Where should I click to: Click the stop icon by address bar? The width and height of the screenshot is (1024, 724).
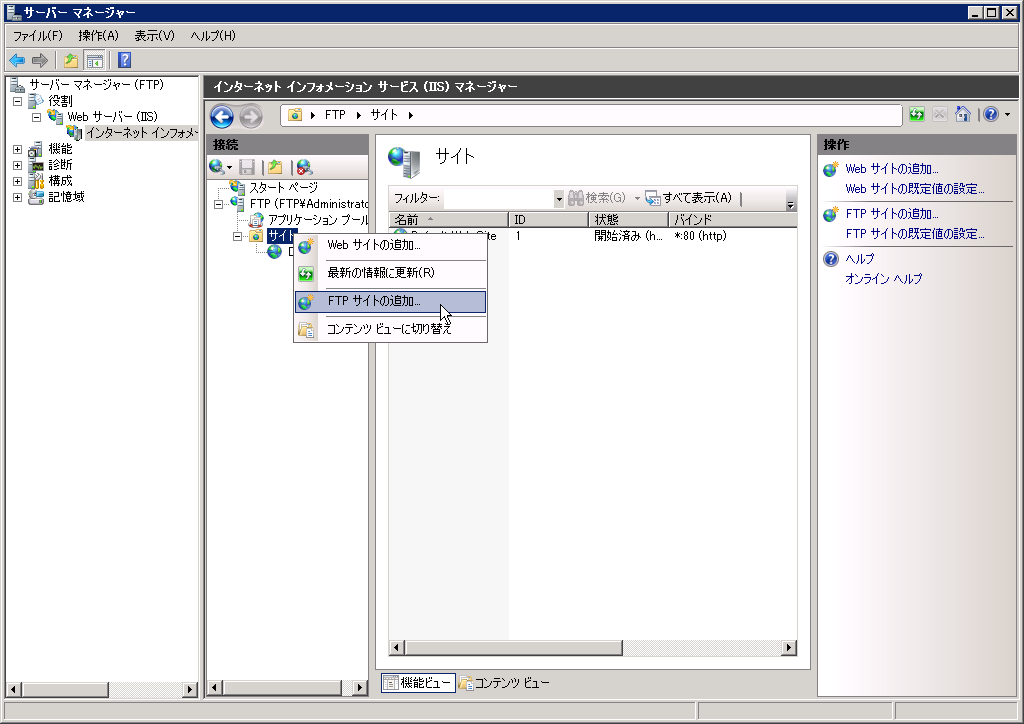[940, 115]
